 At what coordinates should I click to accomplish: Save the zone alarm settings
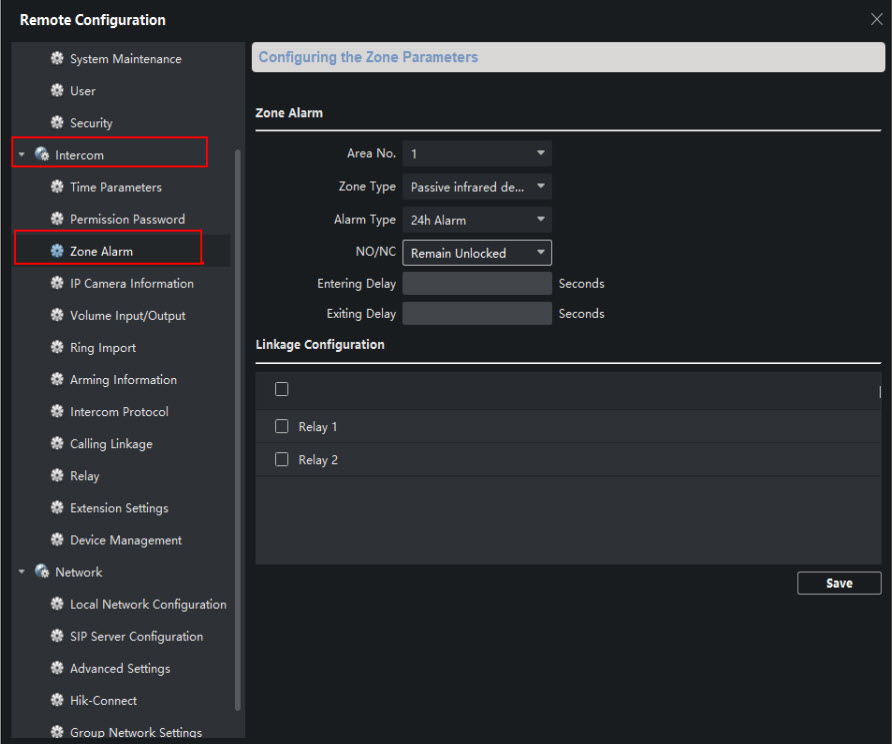[x=839, y=583]
